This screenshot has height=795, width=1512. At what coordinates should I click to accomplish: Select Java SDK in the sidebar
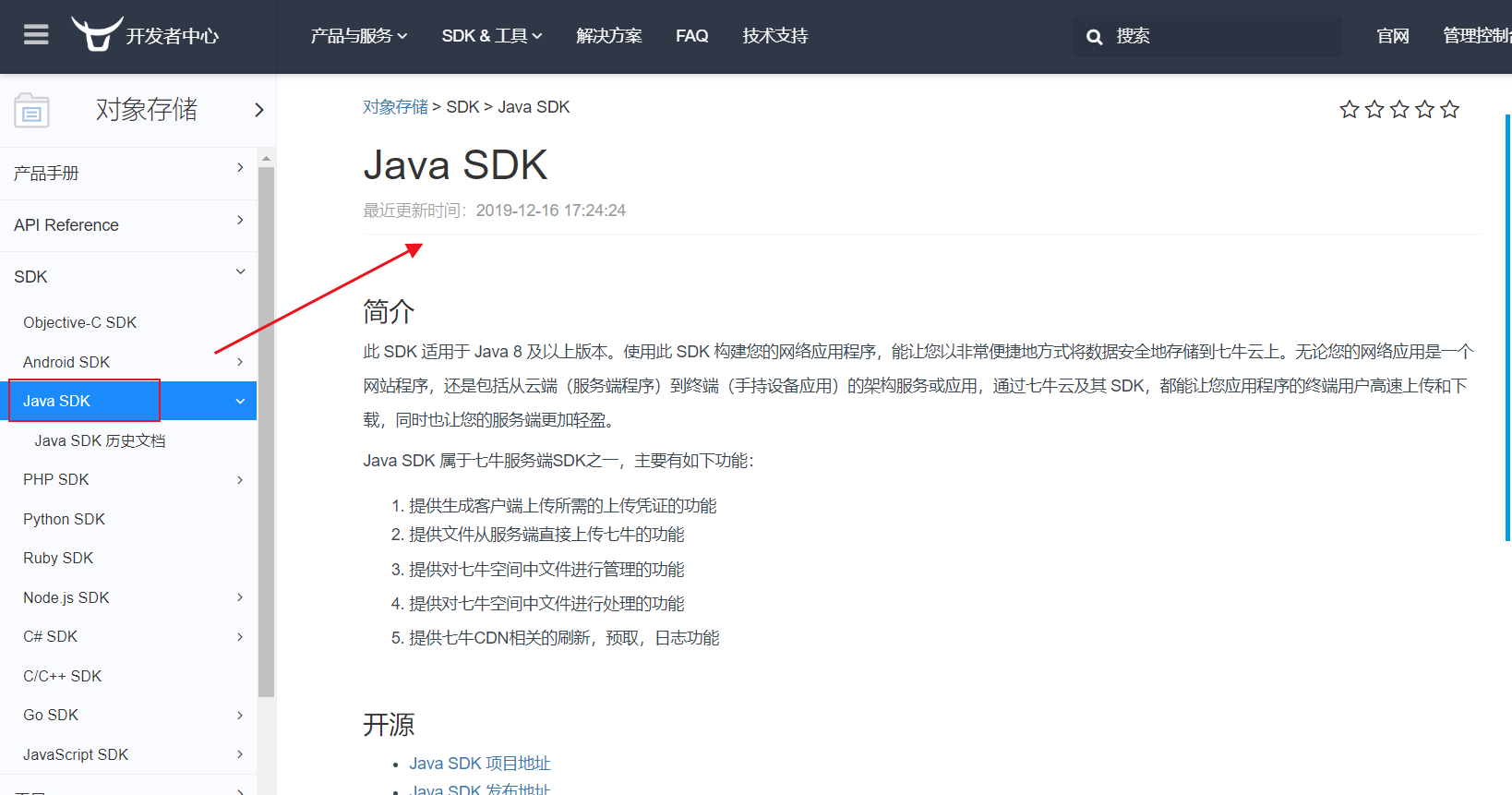click(x=57, y=401)
